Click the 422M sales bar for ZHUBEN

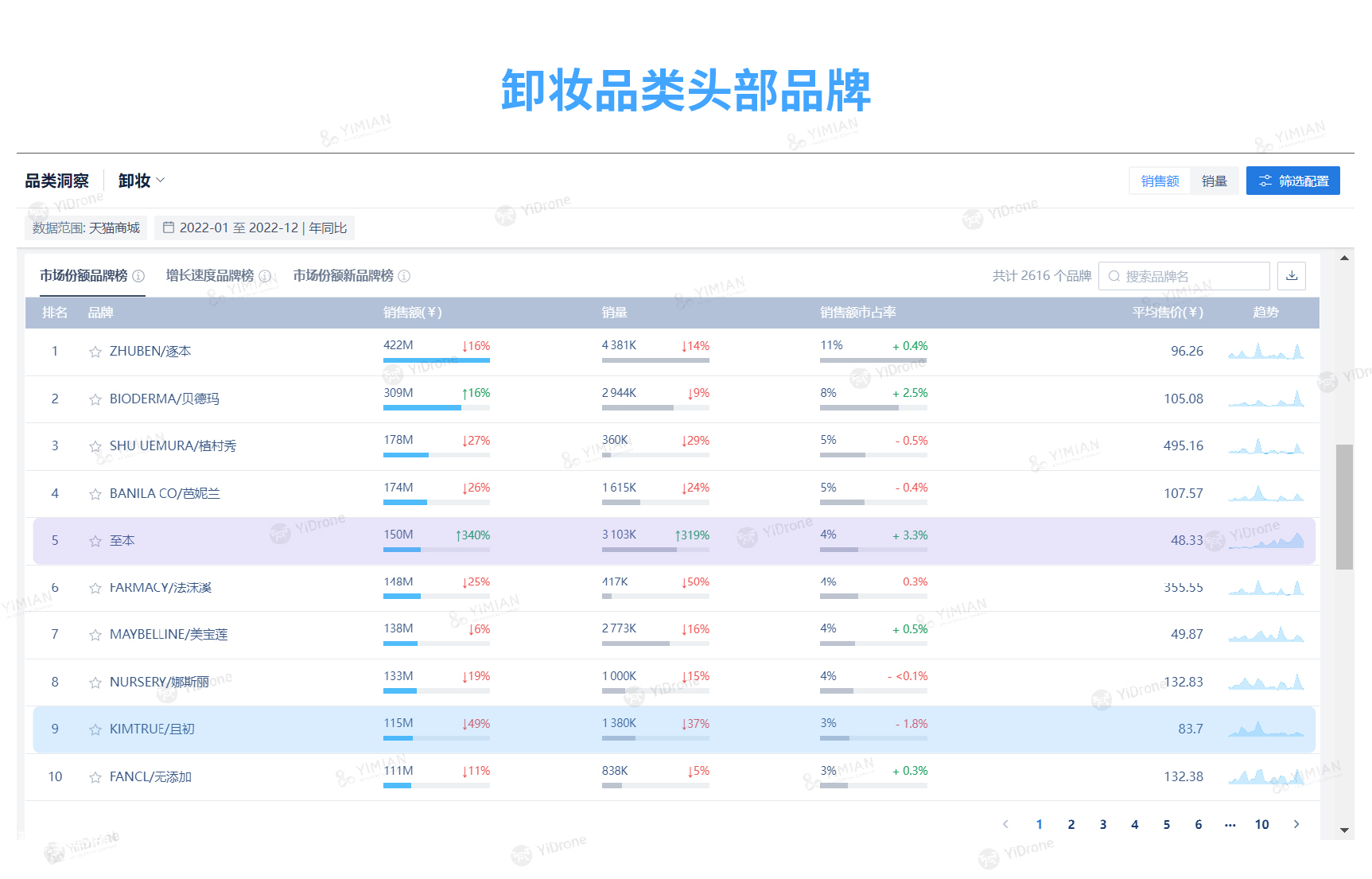(x=437, y=360)
